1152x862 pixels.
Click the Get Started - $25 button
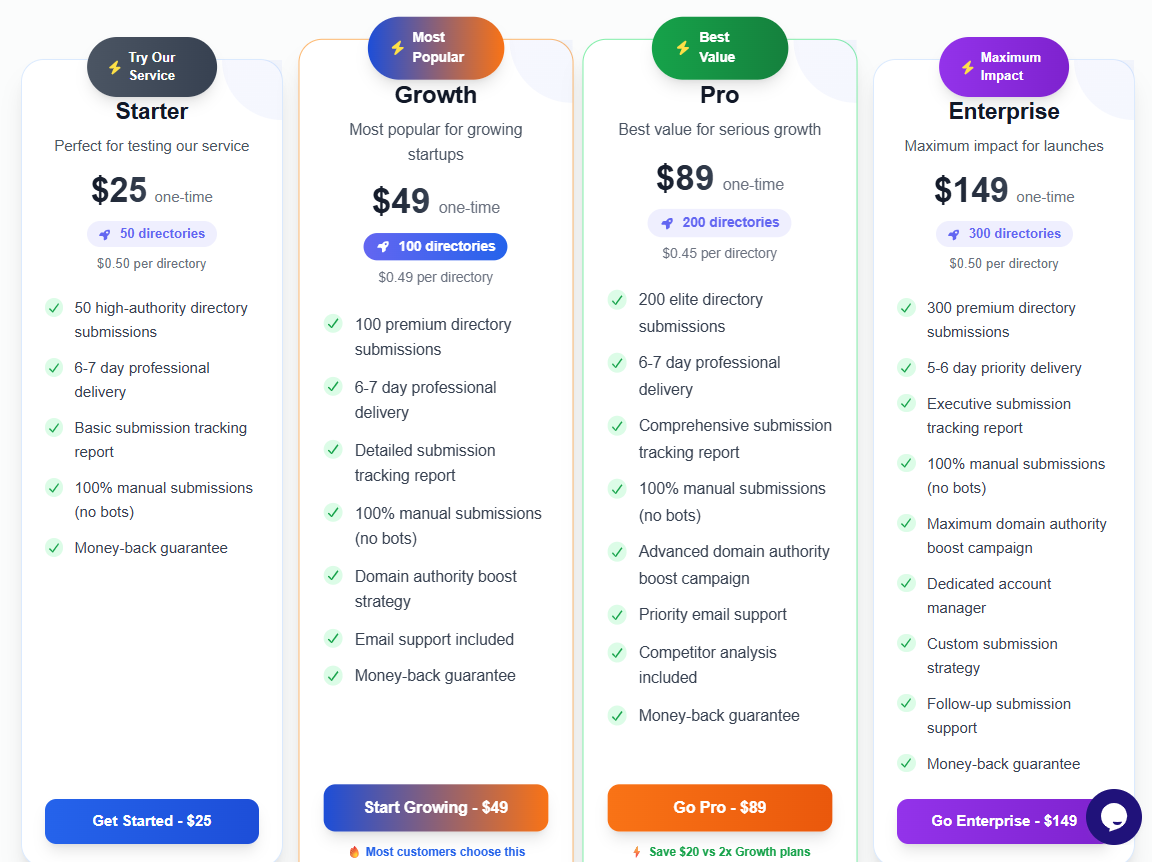(152, 821)
